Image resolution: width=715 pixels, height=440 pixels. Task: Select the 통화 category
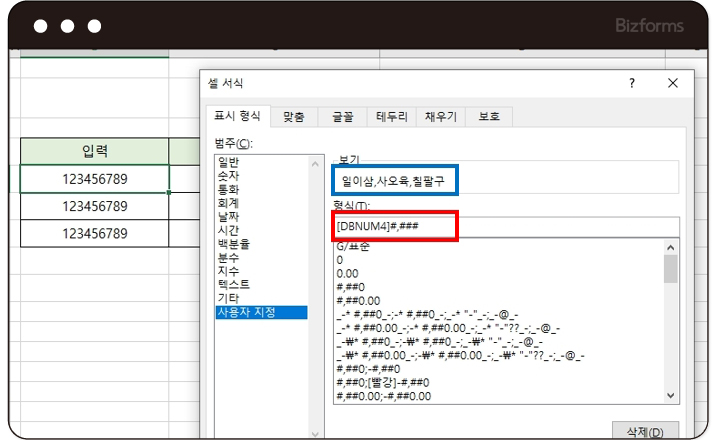point(229,189)
